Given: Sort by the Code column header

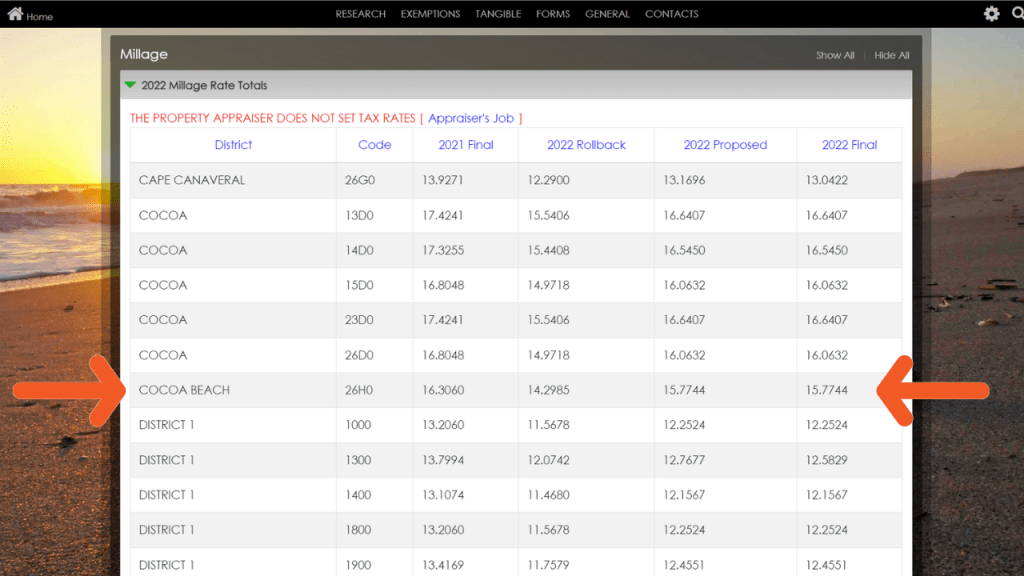Looking at the screenshot, I should [374, 145].
